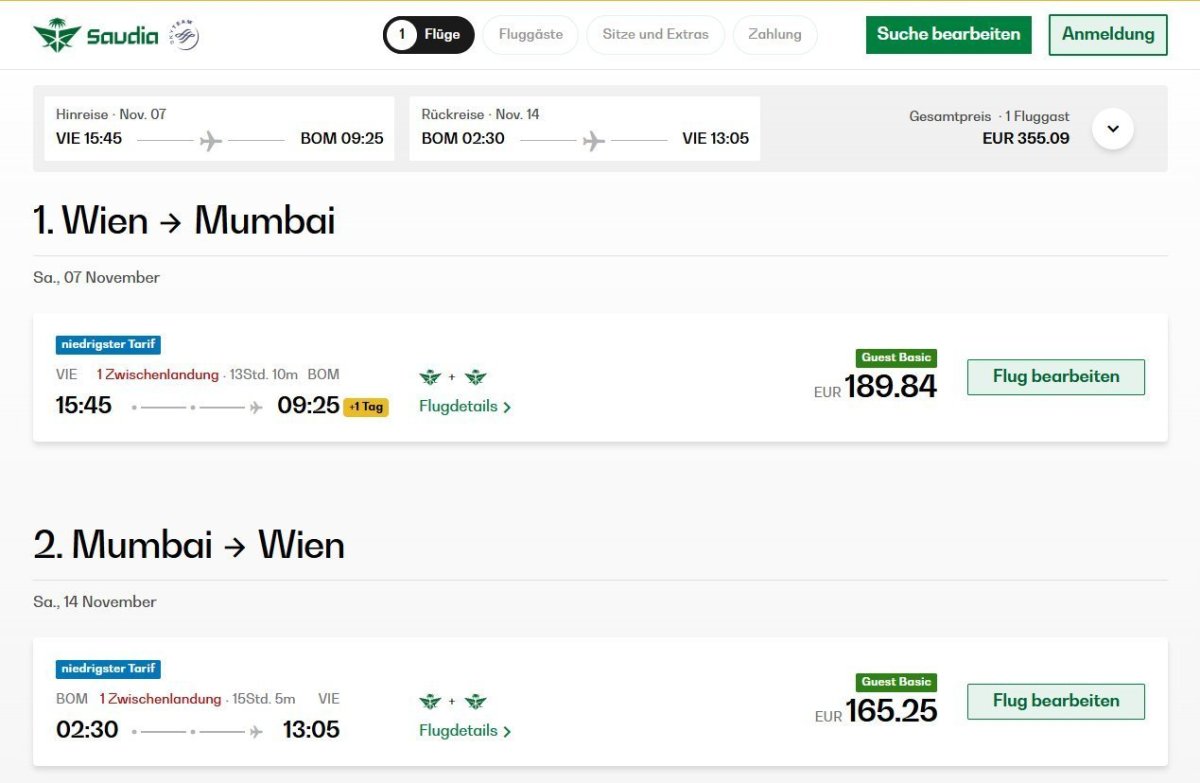Click the Suche bearbeiten button
This screenshot has height=783, width=1200.
tap(948, 34)
